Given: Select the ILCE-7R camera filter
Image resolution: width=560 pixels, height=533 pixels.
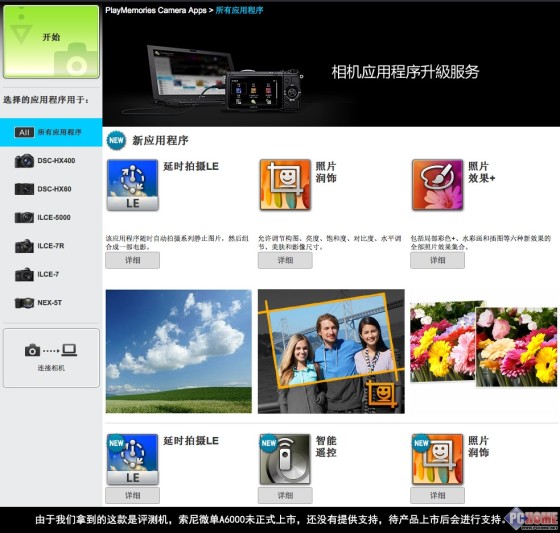Looking at the screenshot, I should [x=51, y=246].
